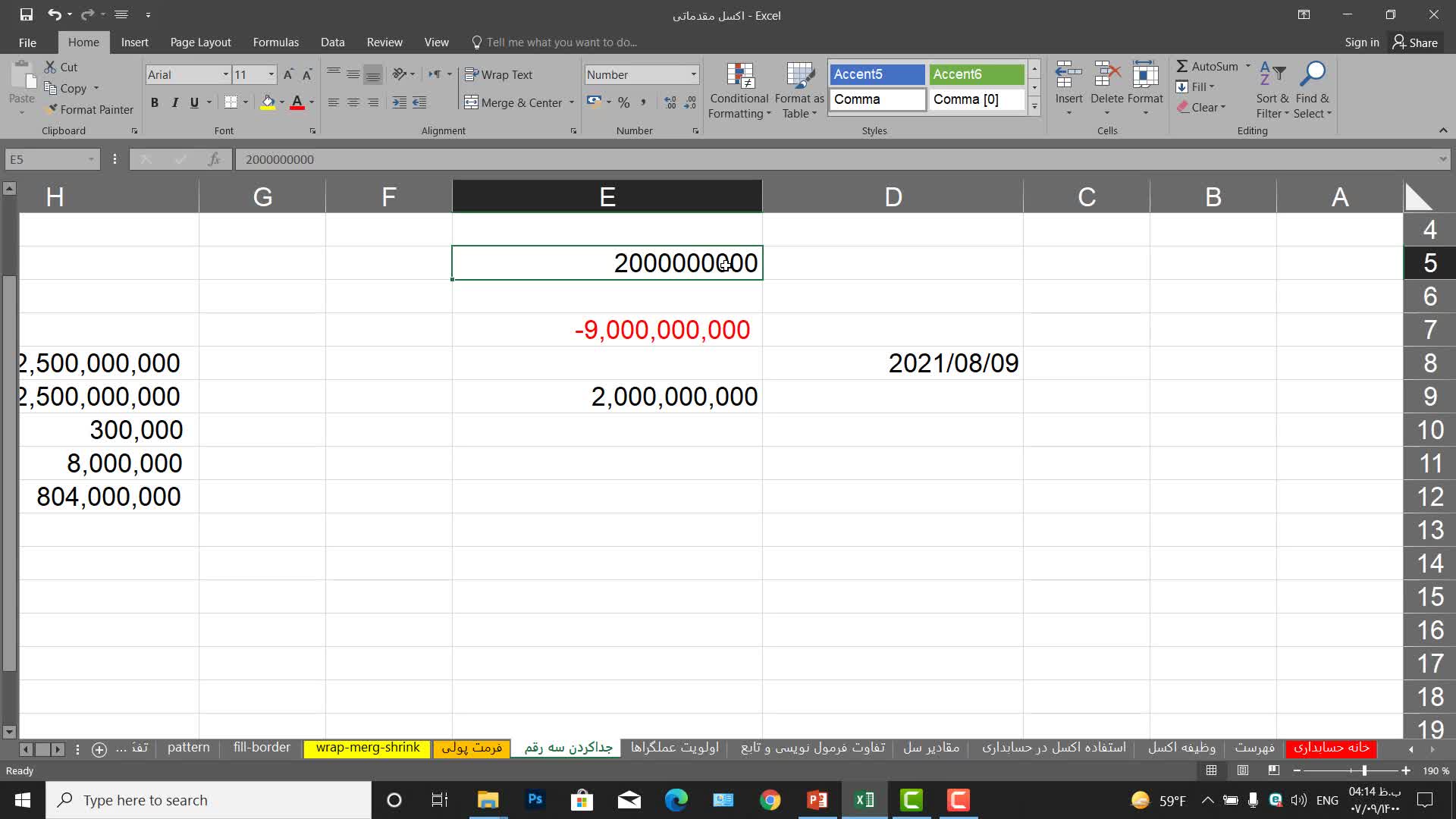Open the Formulas ribbon tab
Image resolution: width=1456 pixels, height=819 pixels.
point(275,42)
